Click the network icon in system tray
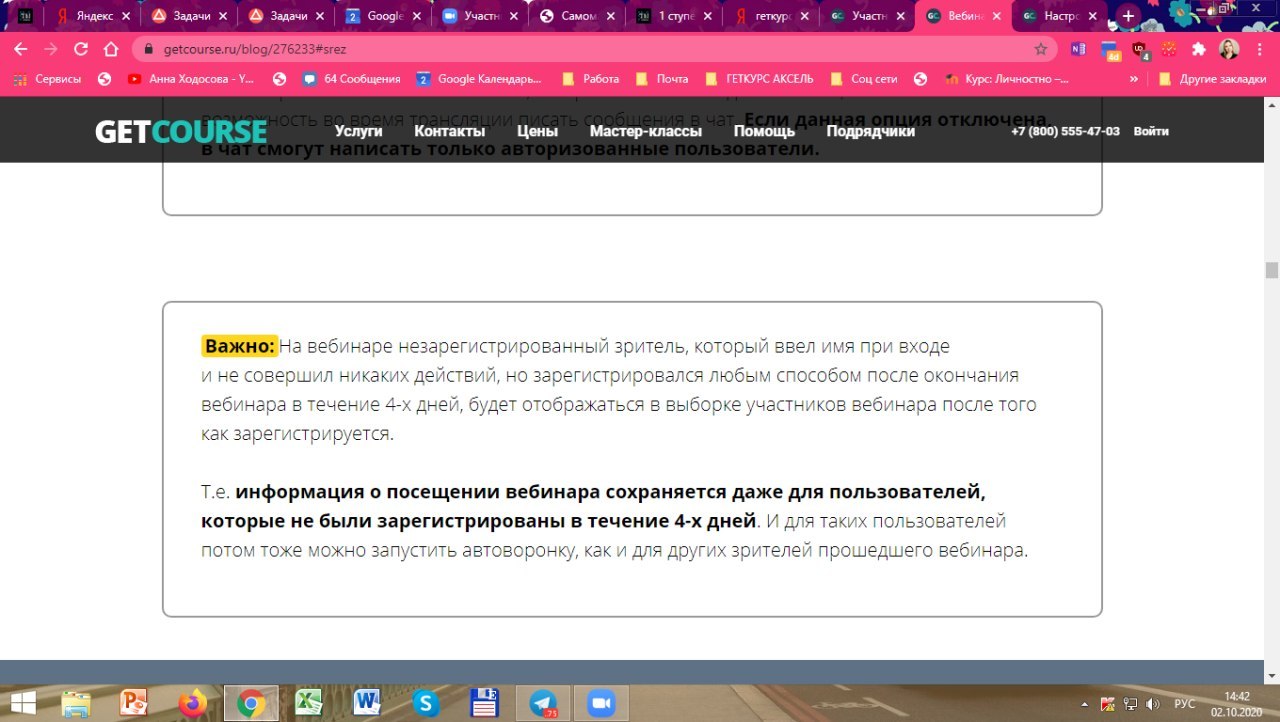This screenshot has width=1280, height=722. pyautogui.click(x=1130, y=703)
